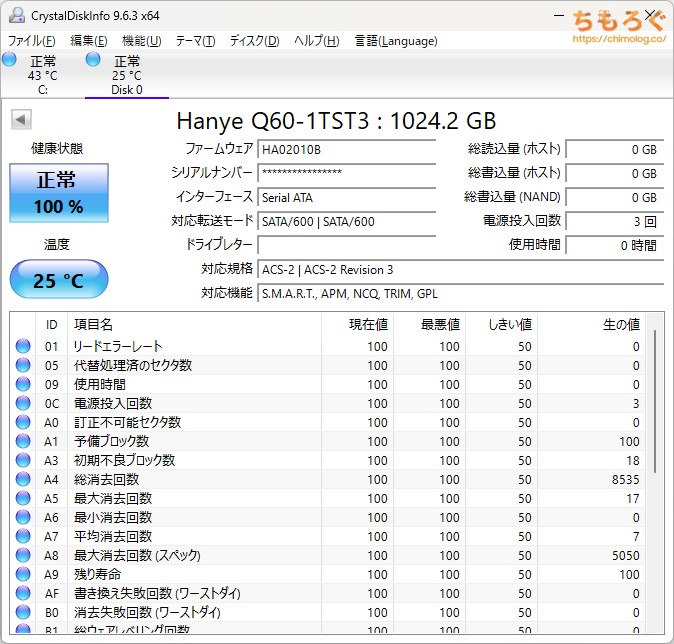This screenshot has height=644, width=674.
Task: Click the empty drive letter field
Action: 346,245
